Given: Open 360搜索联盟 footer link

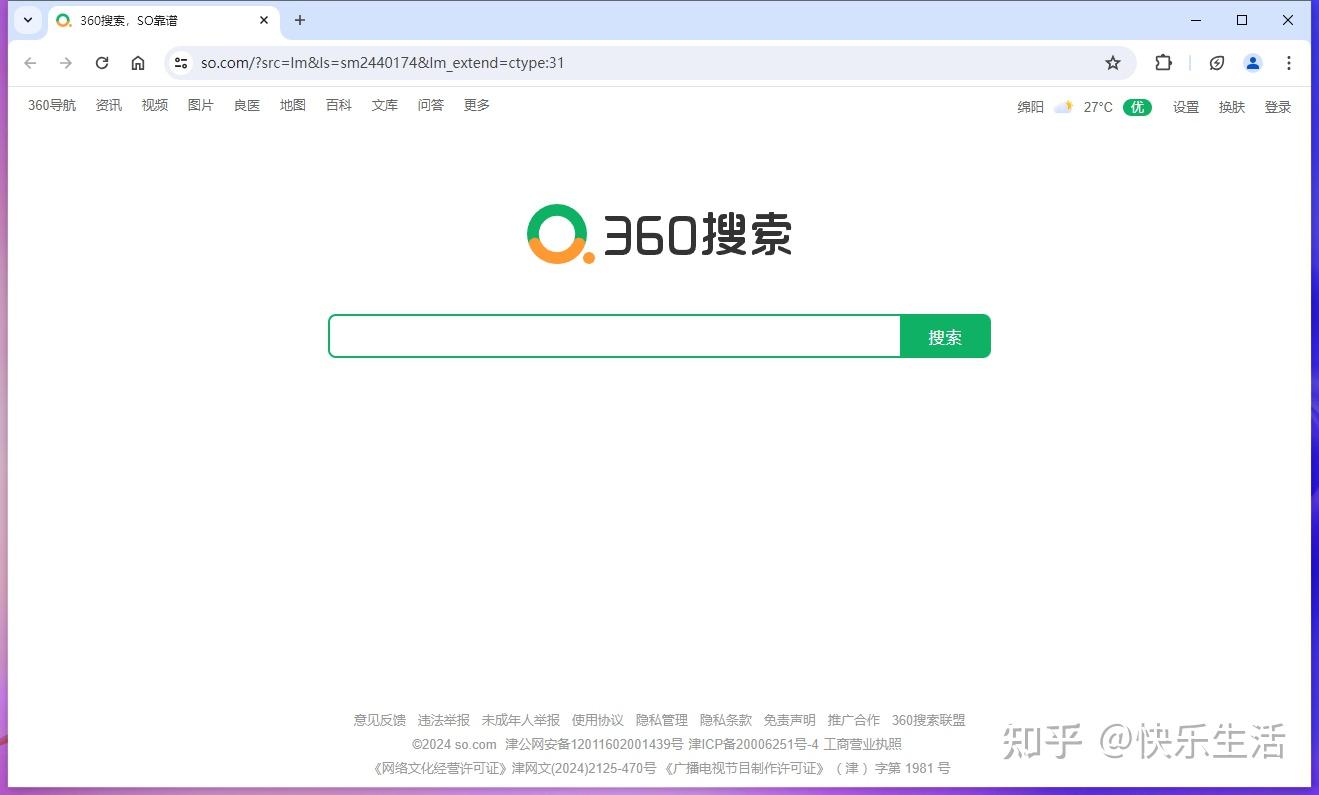Looking at the screenshot, I should [929, 720].
